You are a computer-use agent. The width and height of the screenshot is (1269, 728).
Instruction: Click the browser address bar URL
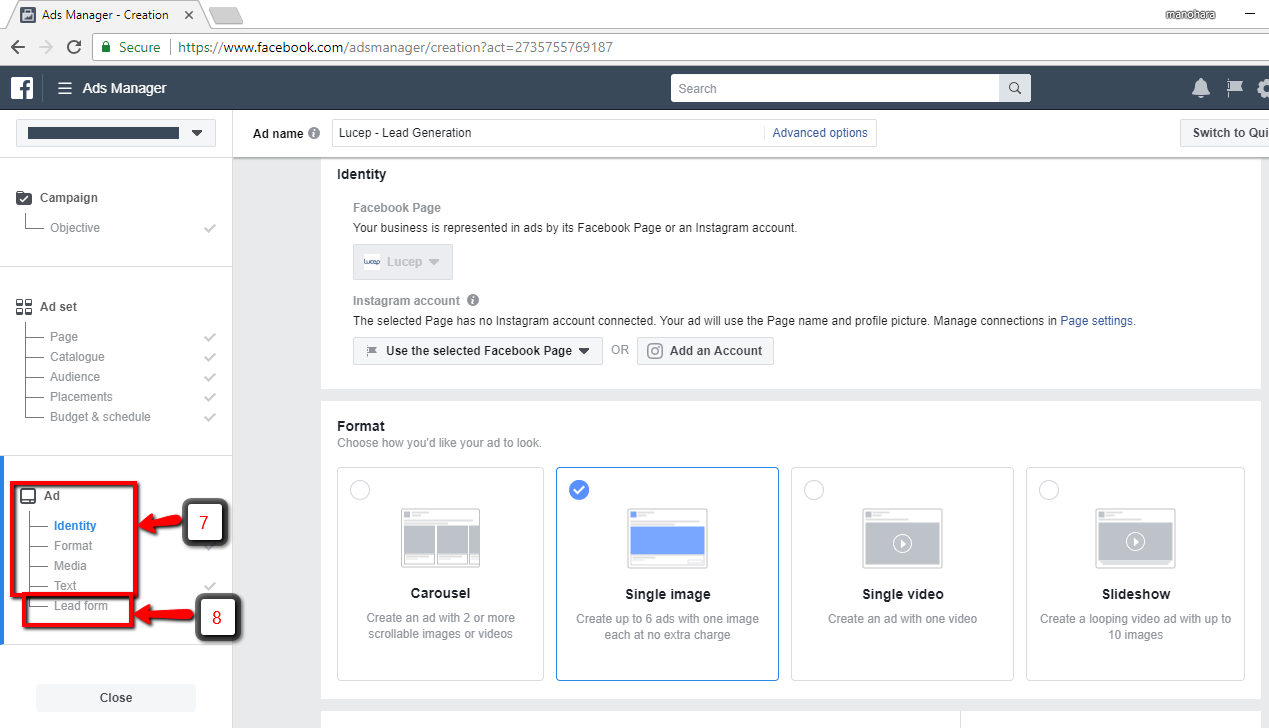(397, 47)
